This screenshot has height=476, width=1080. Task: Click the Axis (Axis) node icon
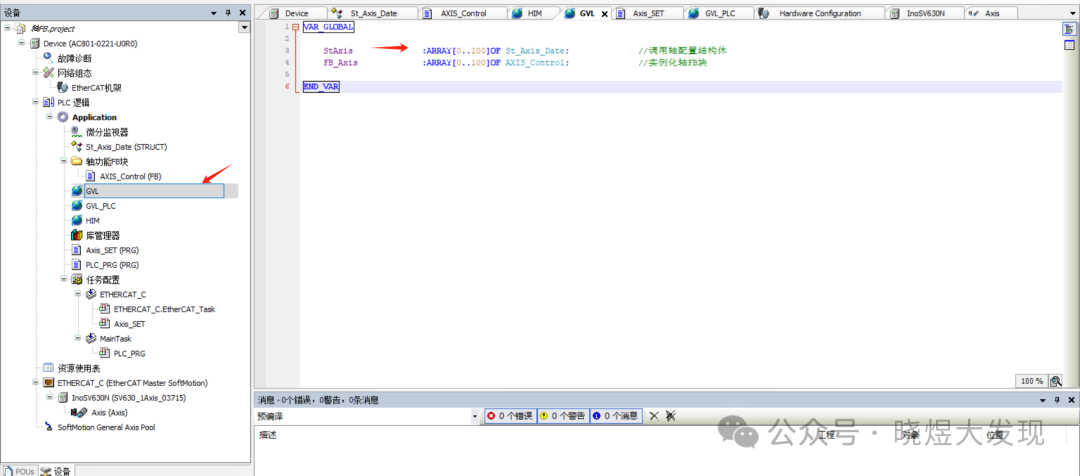point(83,412)
